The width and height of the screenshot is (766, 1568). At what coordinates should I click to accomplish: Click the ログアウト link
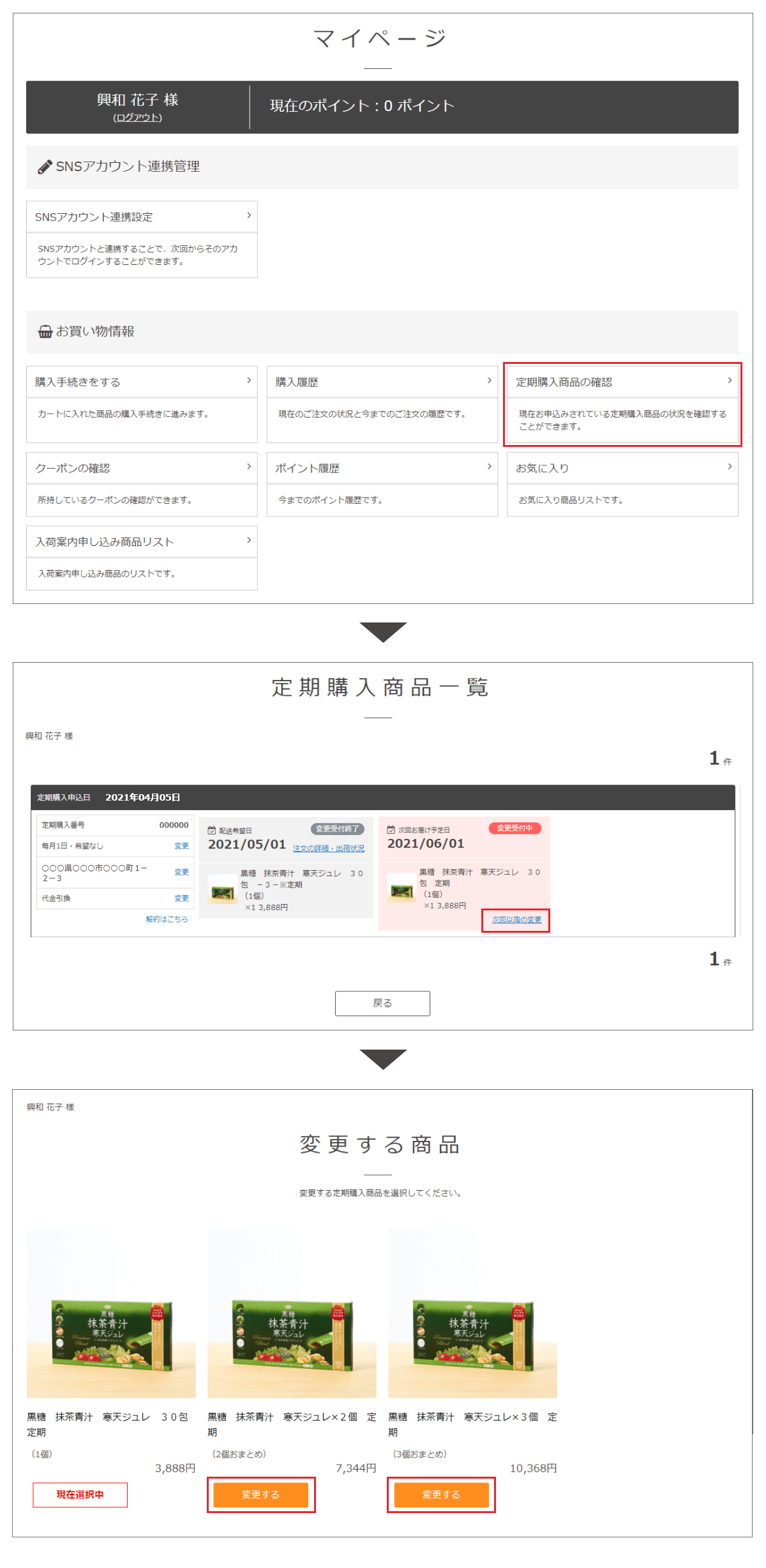(138, 117)
